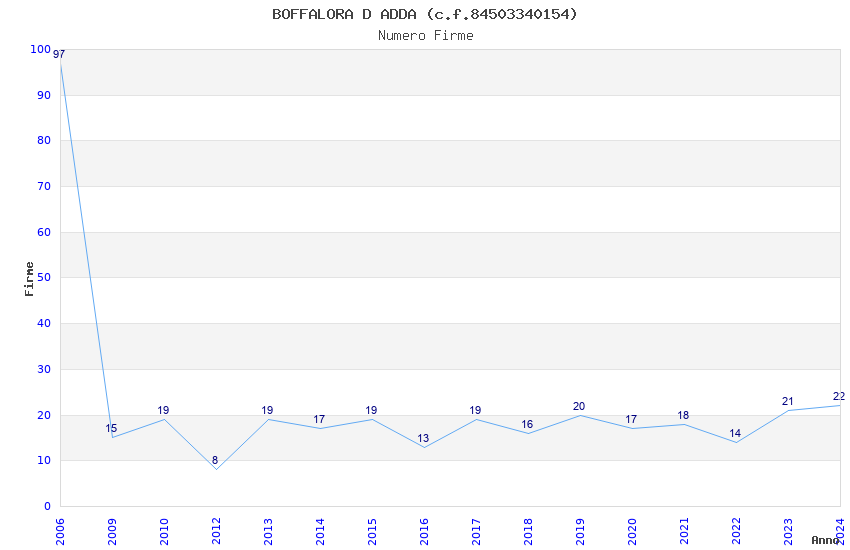This screenshot has width=850, height=550.
Task: Click the data label 17 above 2014
Action: 319,419
